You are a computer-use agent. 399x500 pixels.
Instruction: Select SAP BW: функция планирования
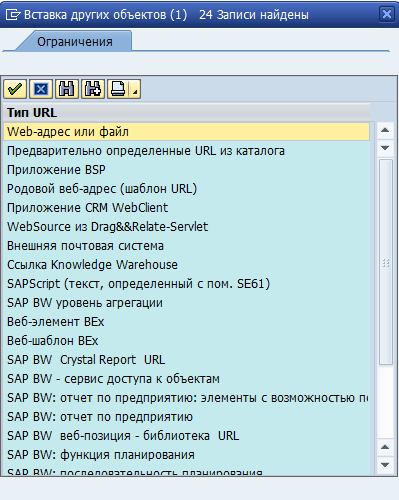click(187, 455)
